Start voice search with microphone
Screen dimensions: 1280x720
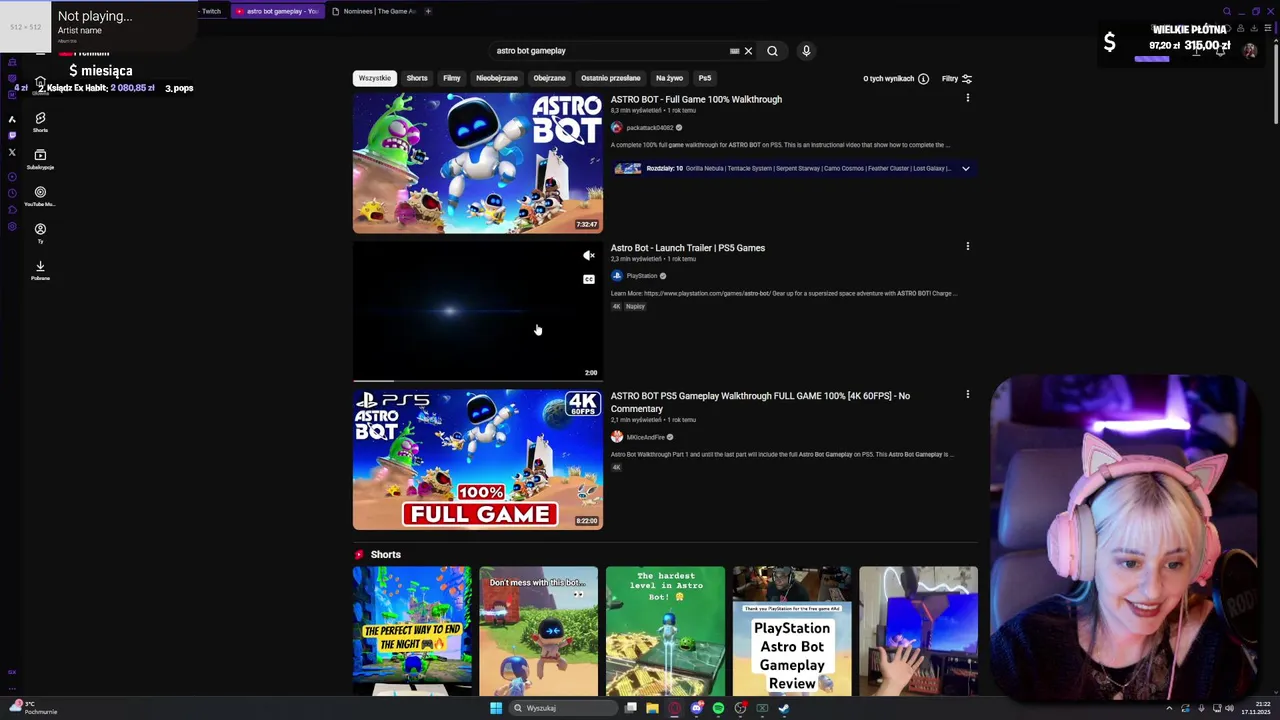[806, 51]
